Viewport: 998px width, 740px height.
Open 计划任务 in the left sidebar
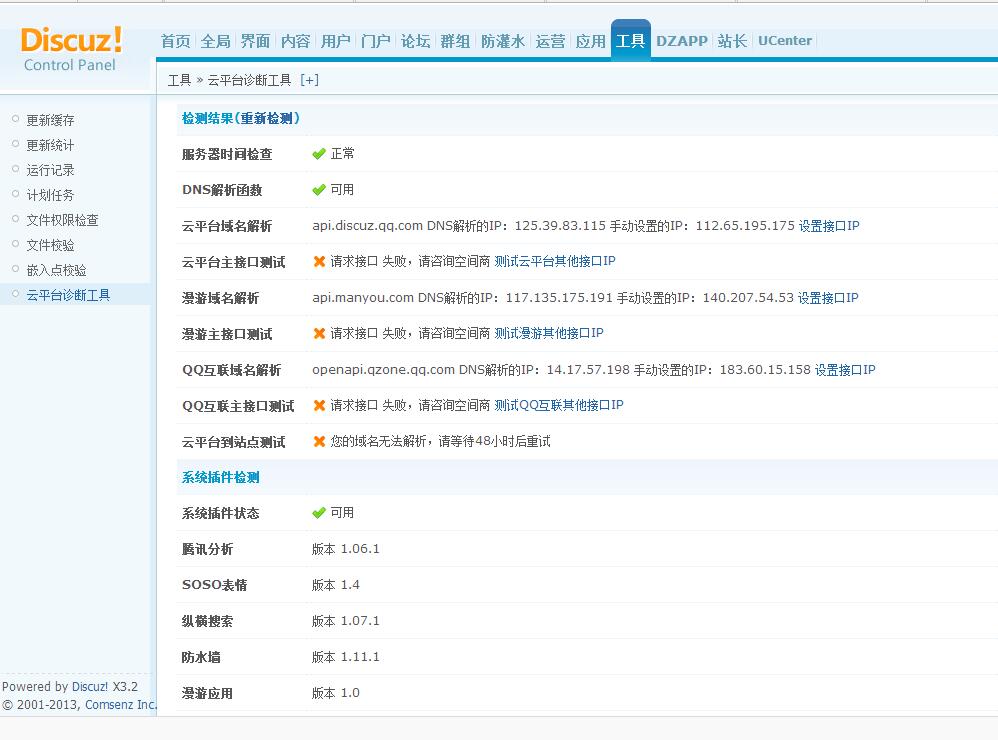pyautogui.click(x=50, y=195)
